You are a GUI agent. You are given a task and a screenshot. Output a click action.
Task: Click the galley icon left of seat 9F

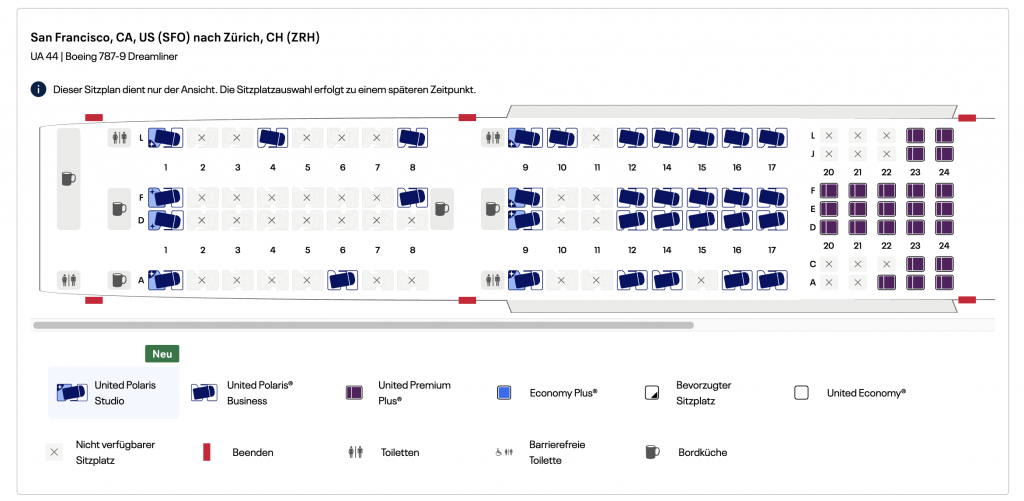492,209
